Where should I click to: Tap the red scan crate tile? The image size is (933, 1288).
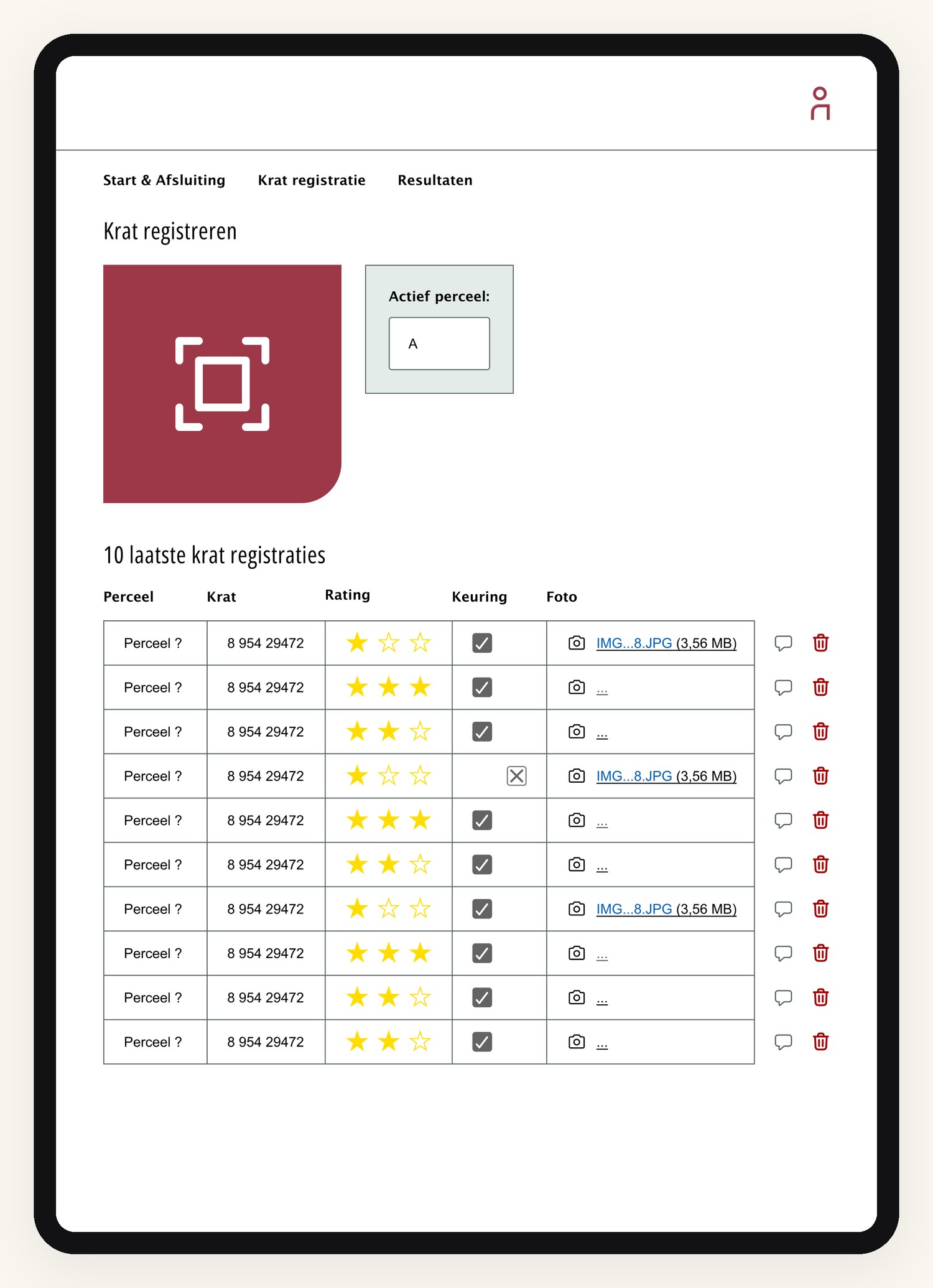click(222, 384)
